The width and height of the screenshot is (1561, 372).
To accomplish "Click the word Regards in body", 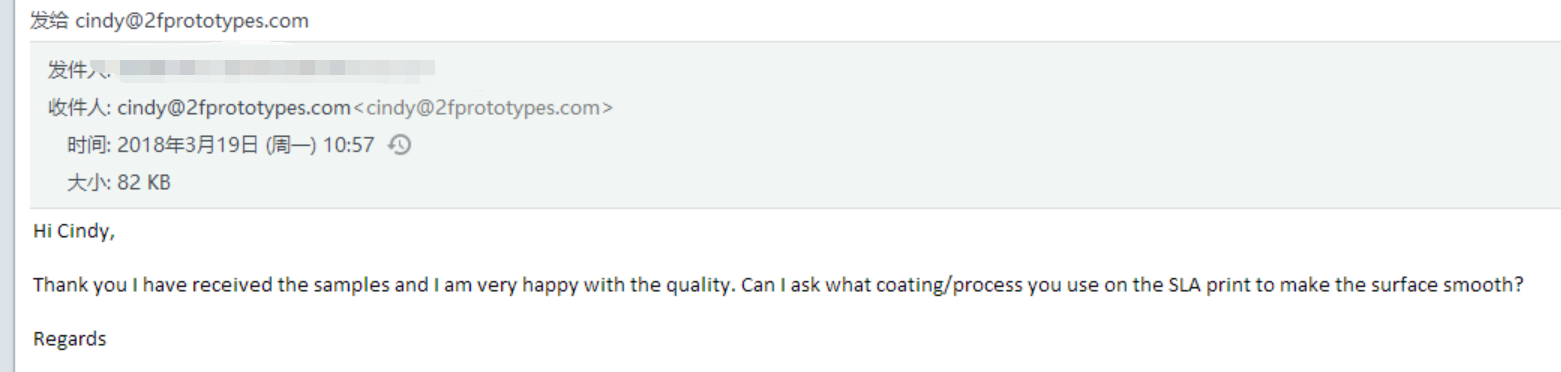I will (x=69, y=339).
